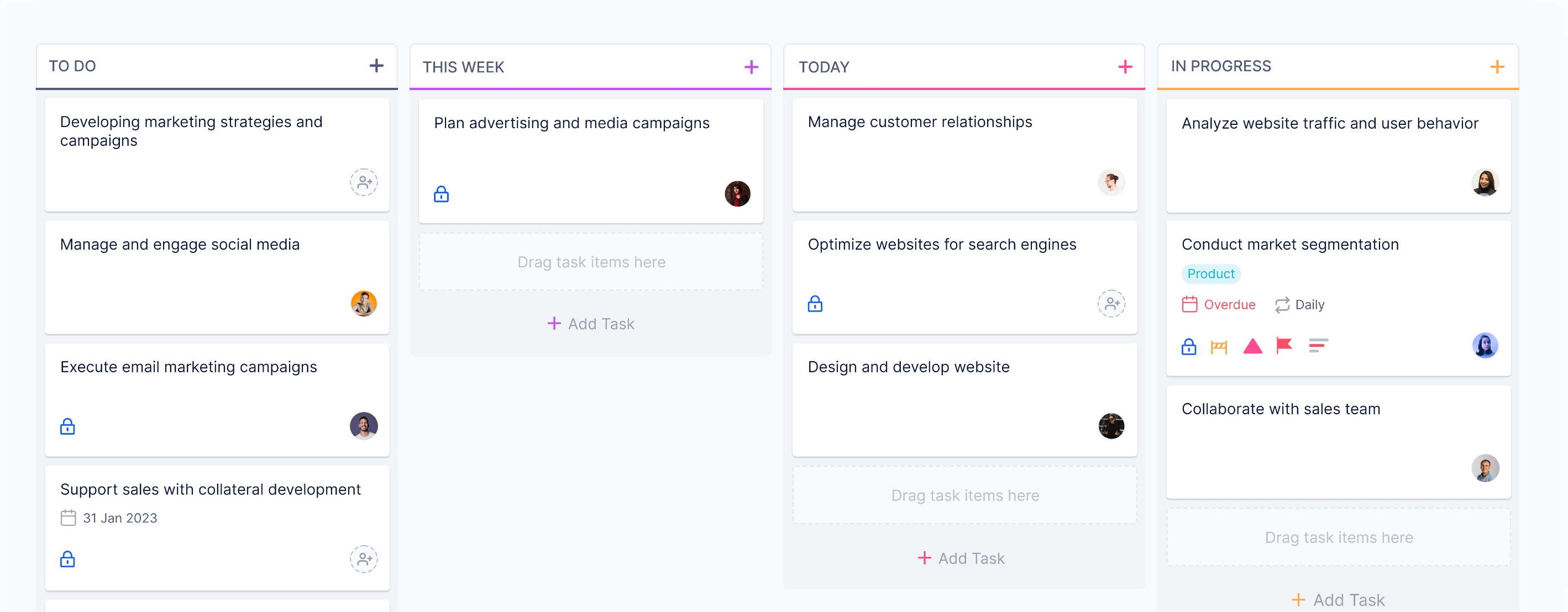Click the lock icon on Plan advertising and media campaigns
This screenshot has height=612, width=1568.
pos(442,192)
